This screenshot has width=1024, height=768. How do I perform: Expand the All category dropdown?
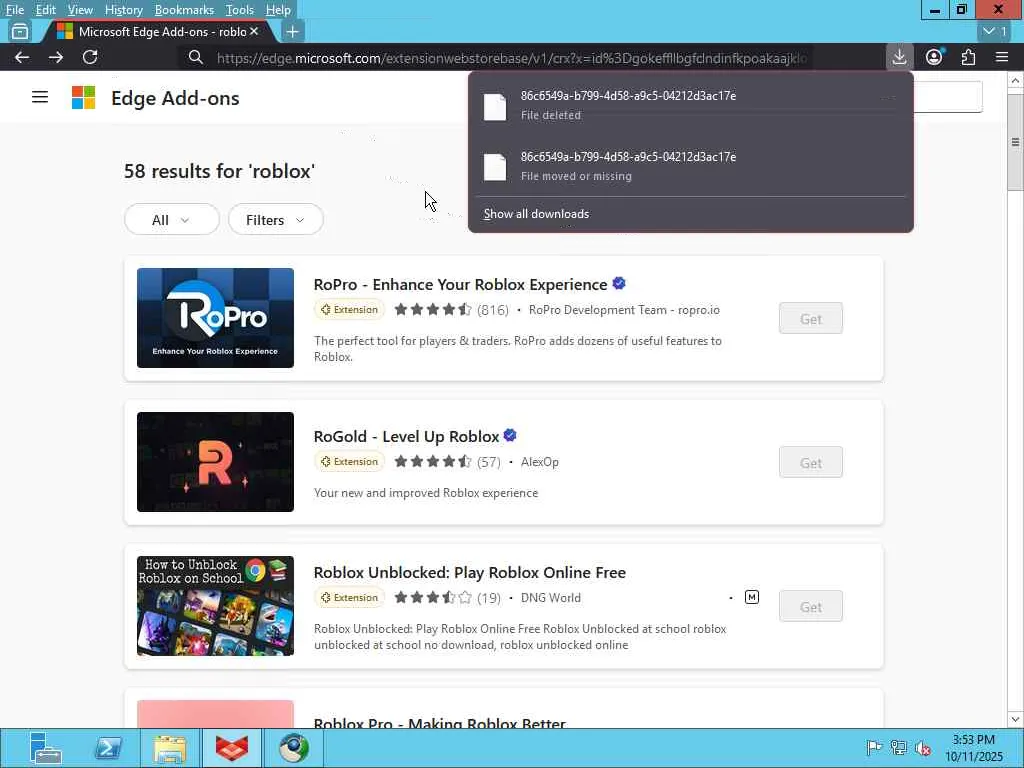click(x=172, y=219)
